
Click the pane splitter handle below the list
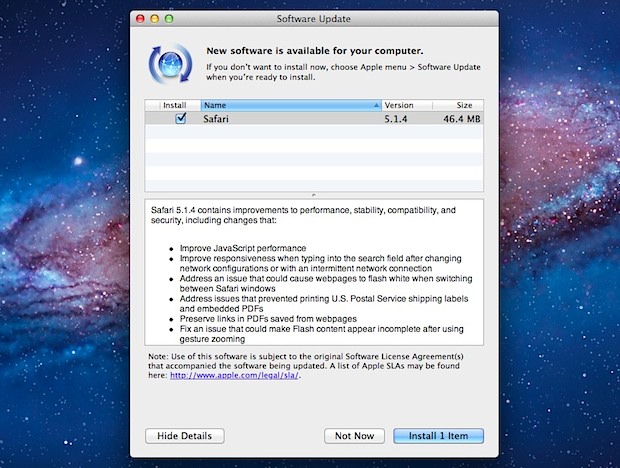point(314,195)
